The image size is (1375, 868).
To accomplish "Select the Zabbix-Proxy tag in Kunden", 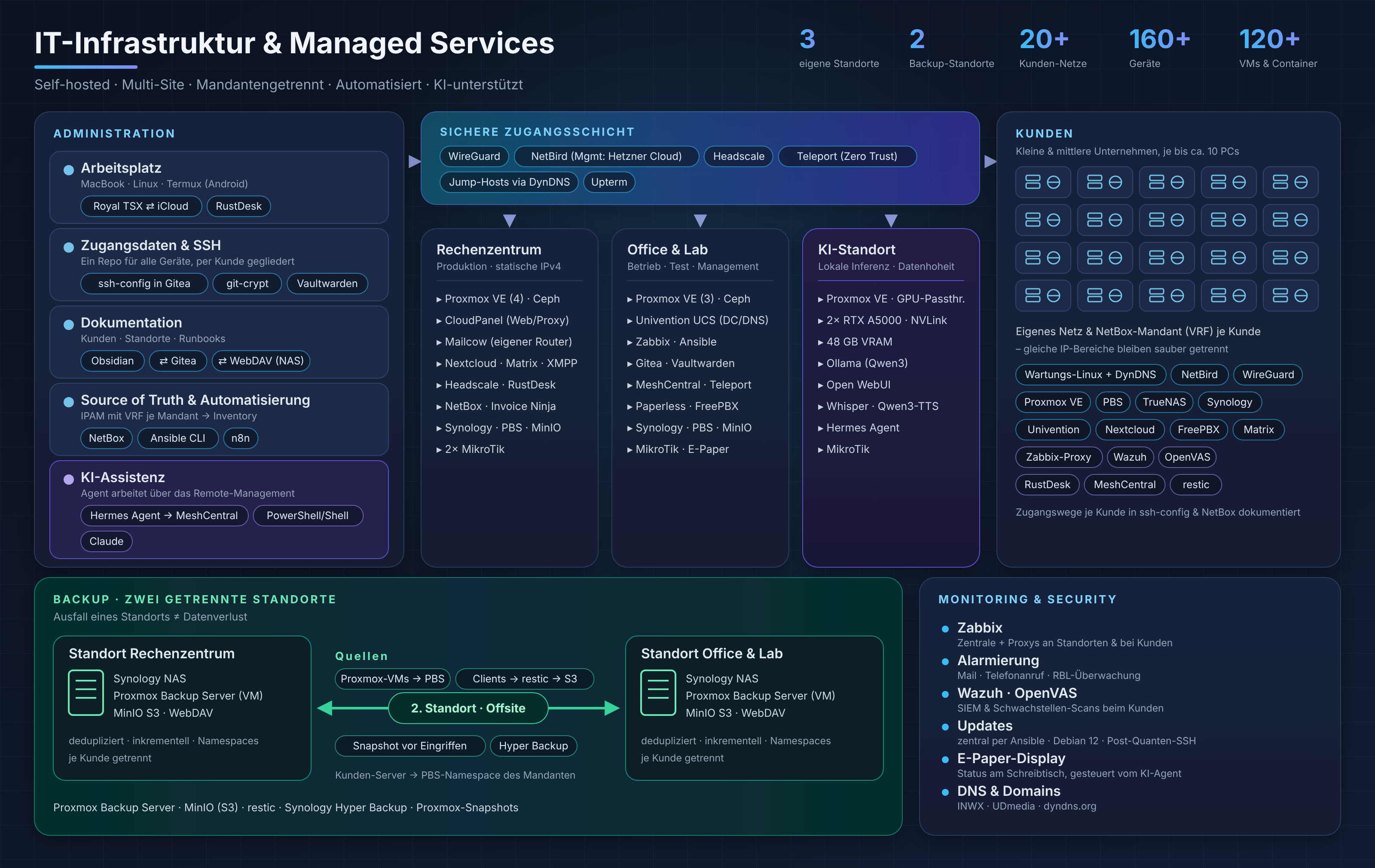I will coord(1058,457).
